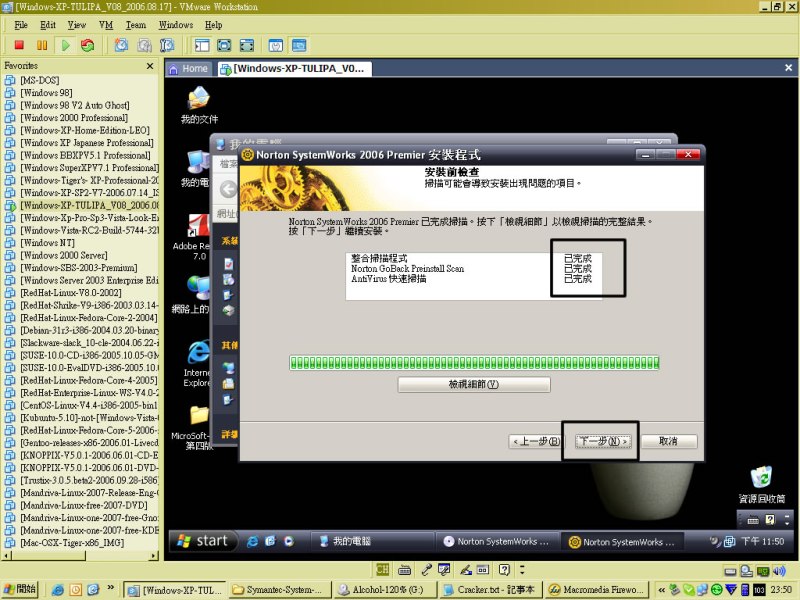Select [Mandriva-Linux-free-2007-DVD] in Favorites
Image resolution: width=800 pixels, height=600 pixels.
[84, 505]
